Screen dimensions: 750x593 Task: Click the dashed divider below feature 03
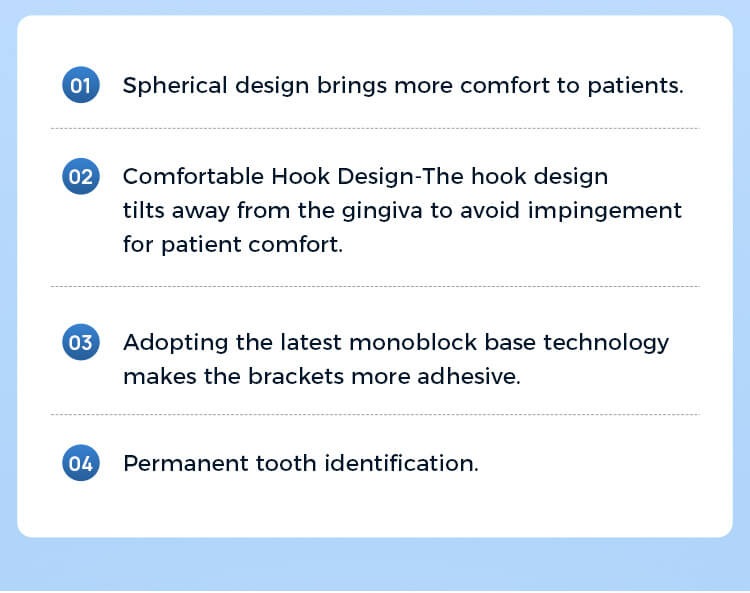pos(374,414)
